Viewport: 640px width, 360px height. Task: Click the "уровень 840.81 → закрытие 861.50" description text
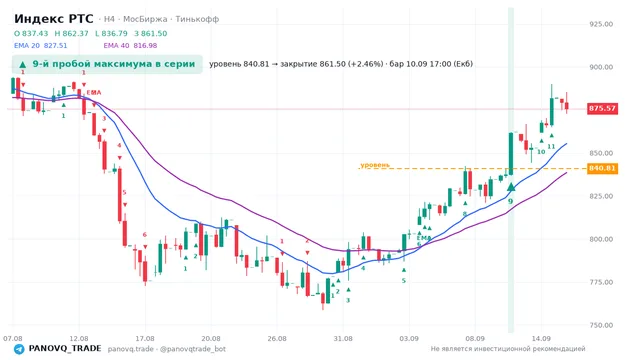click(x=296, y=64)
